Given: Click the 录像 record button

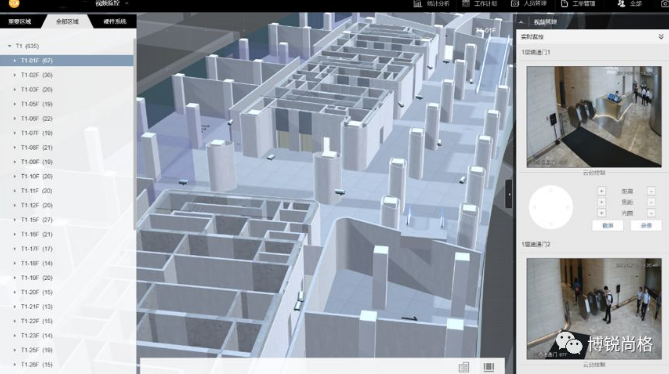Looking at the screenshot, I should tap(646, 226).
